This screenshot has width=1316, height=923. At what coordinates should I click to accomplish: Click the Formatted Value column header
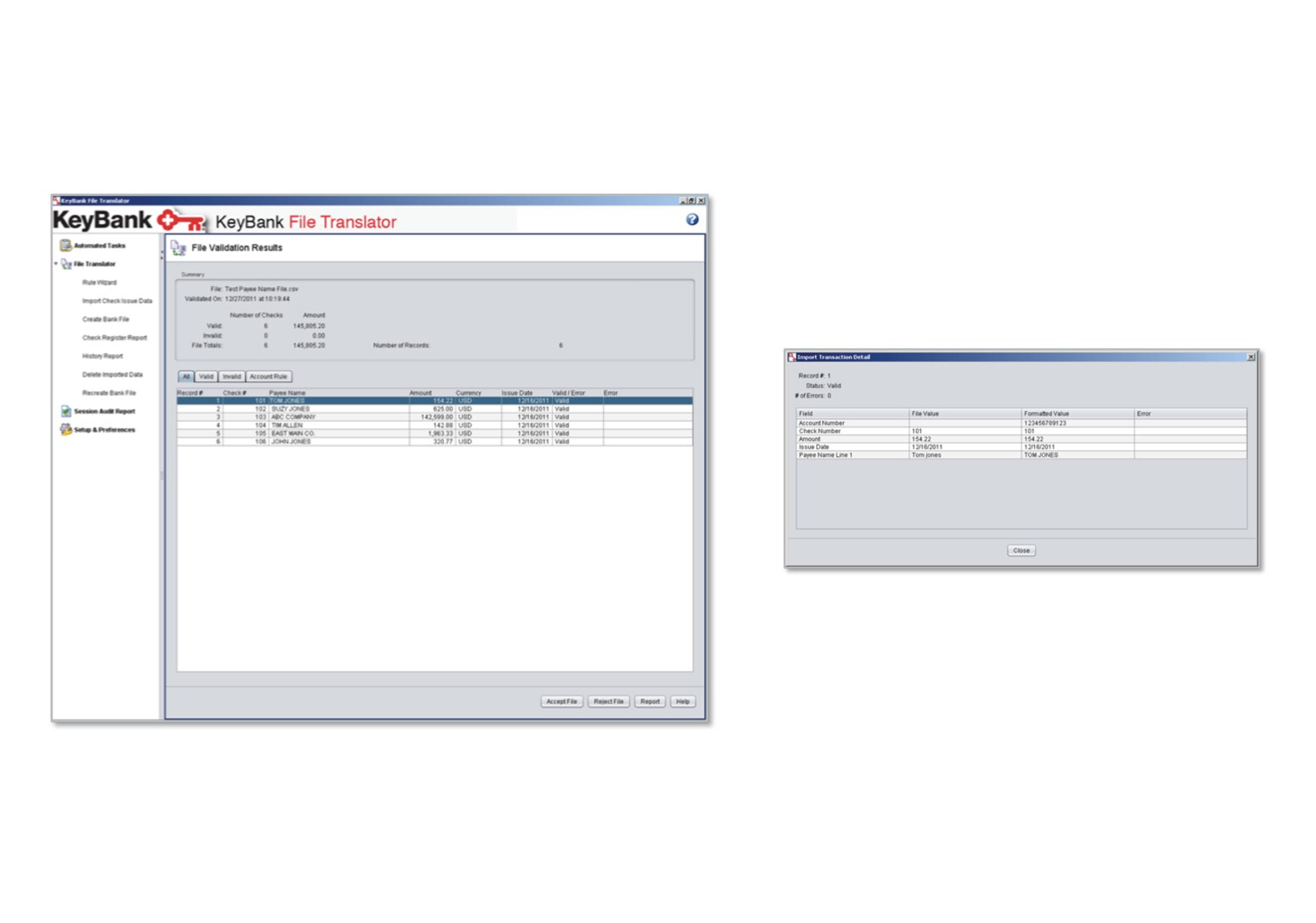[x=1077, y=414]
